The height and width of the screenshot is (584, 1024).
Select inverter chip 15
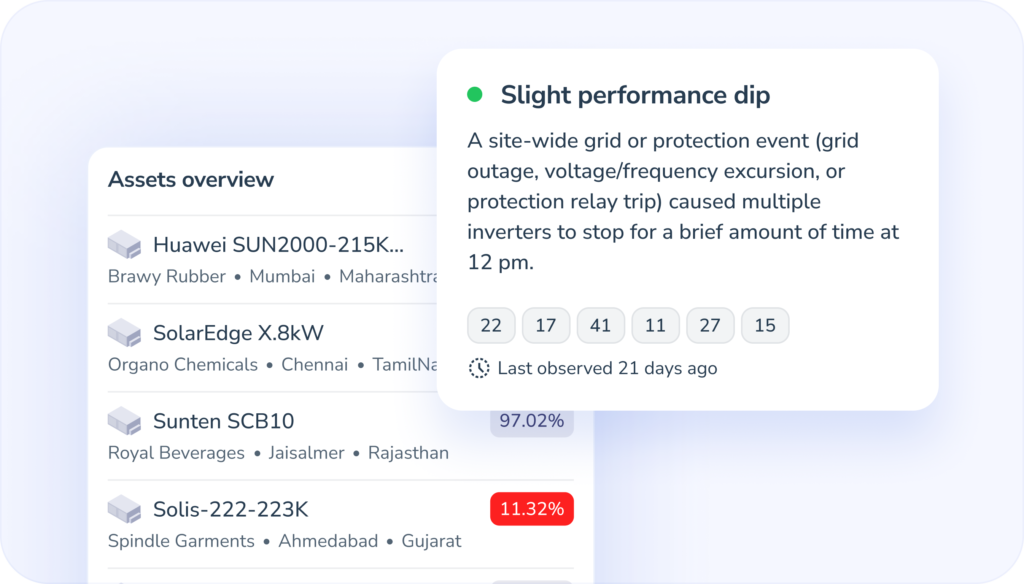tap(765, 325)
